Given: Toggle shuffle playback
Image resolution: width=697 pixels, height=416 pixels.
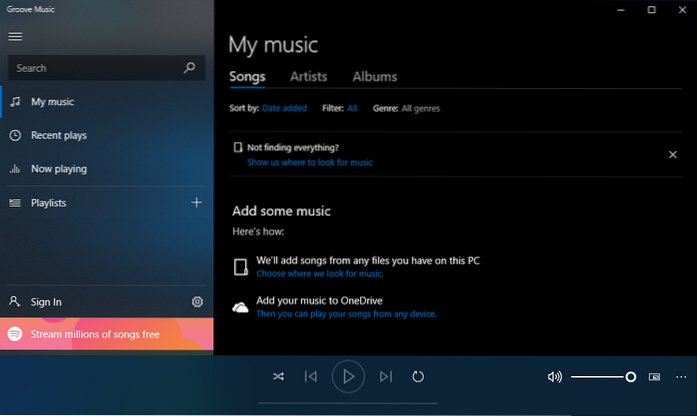Looking at the screenshot, I should click(x=278, y=377).
